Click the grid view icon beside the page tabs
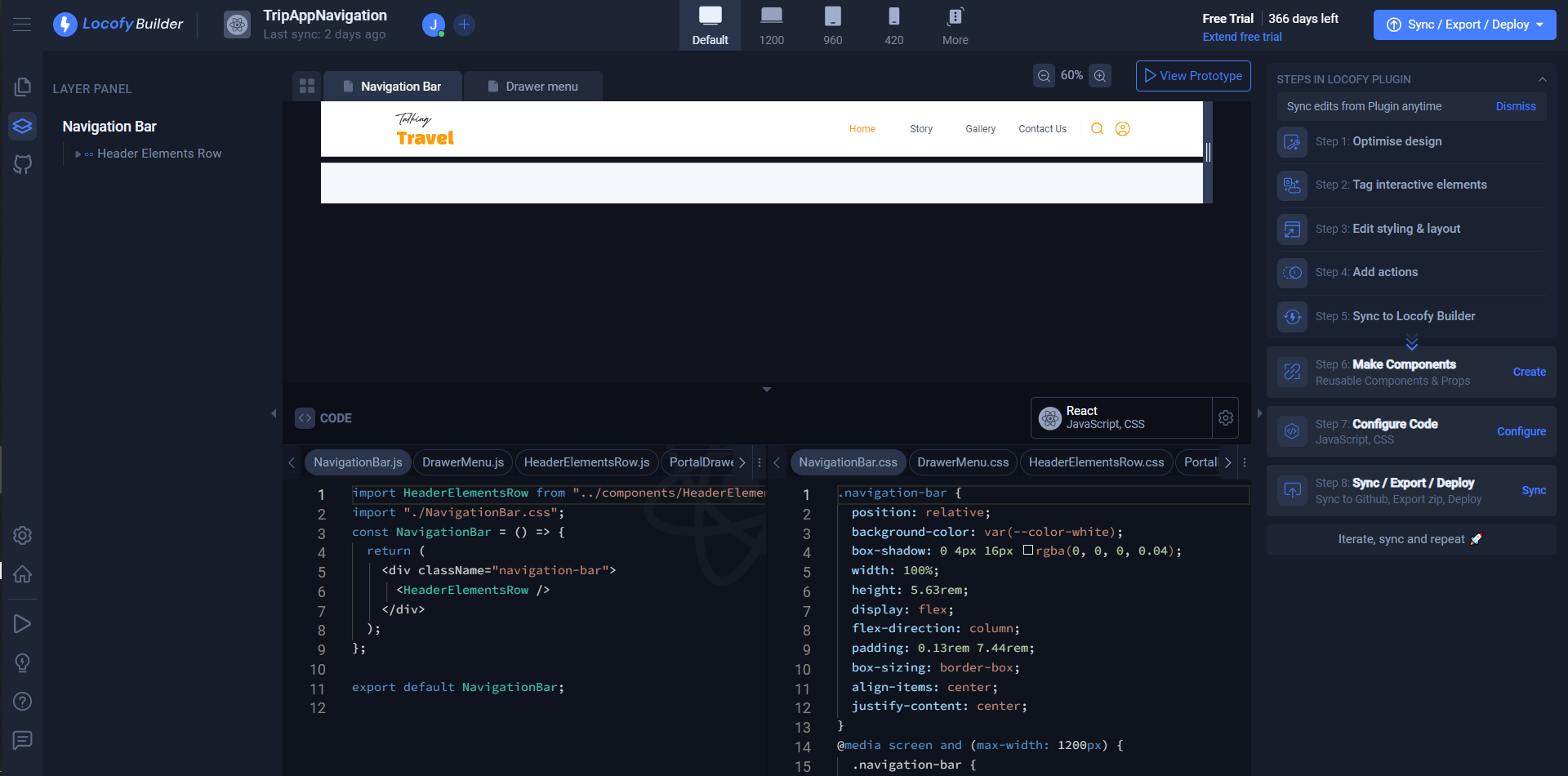Viewport: 1568px width, 776px height. (x=306, y=85)
